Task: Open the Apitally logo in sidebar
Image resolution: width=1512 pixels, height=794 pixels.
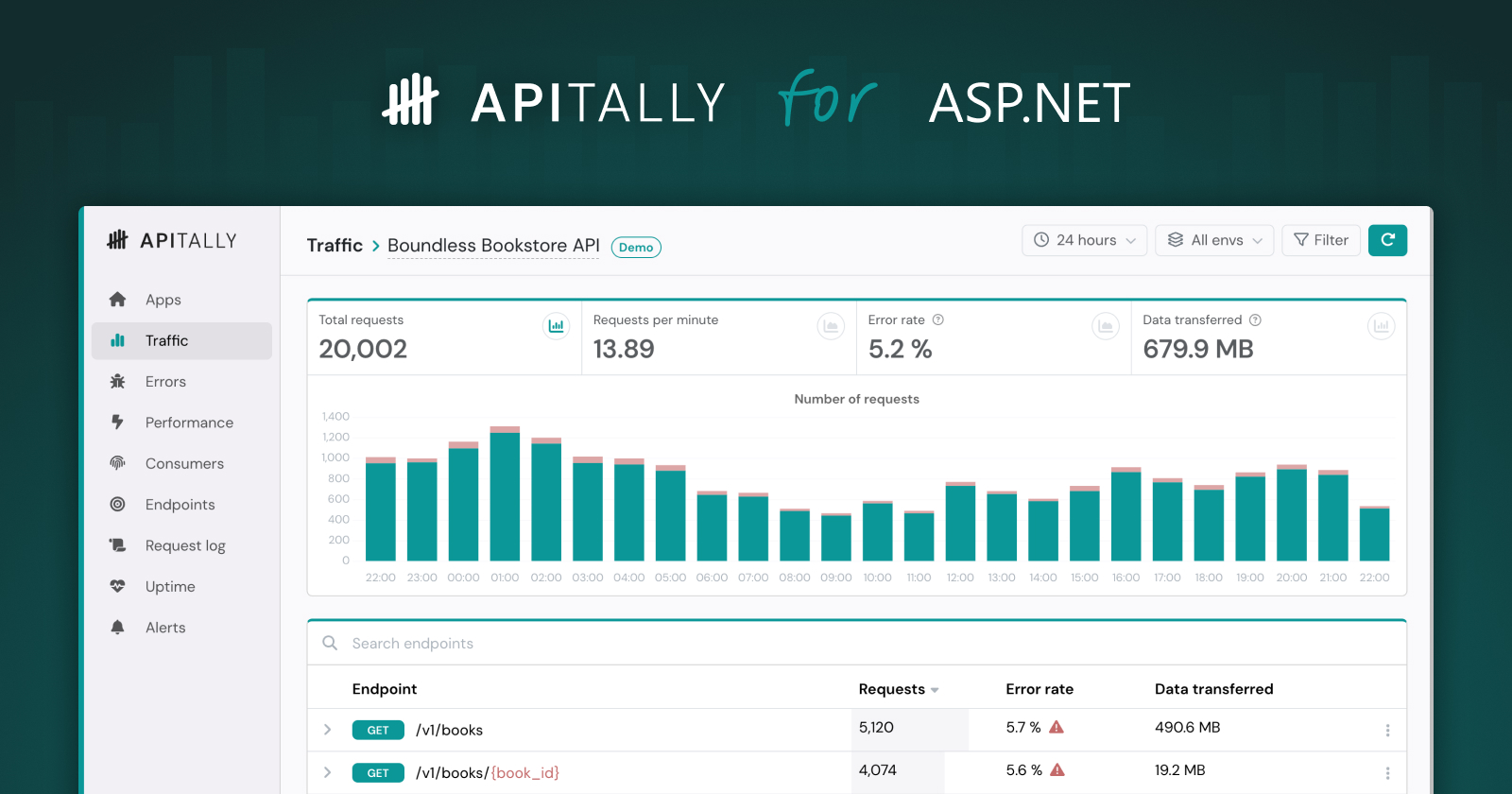Action: click(172, 240)
